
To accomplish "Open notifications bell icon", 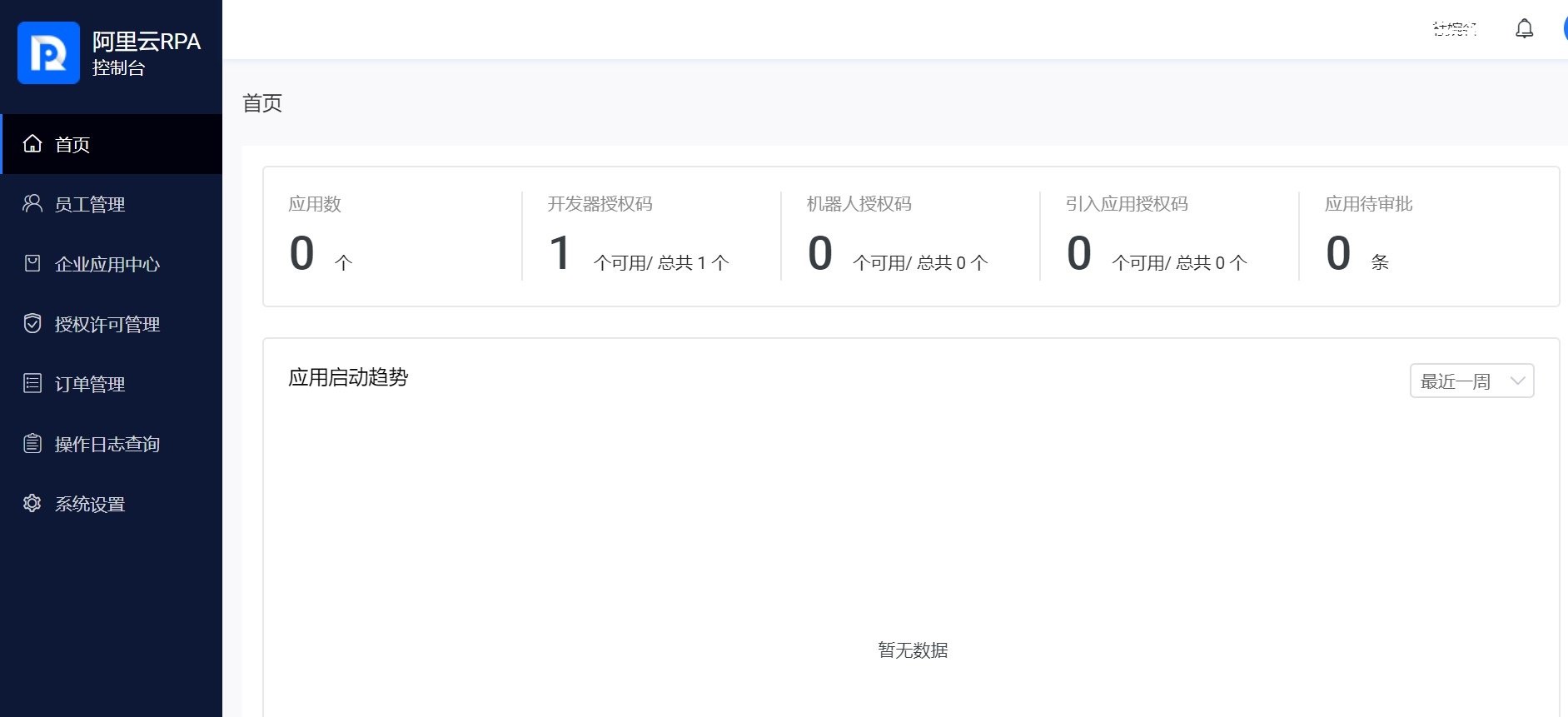I will point(1524,28).
